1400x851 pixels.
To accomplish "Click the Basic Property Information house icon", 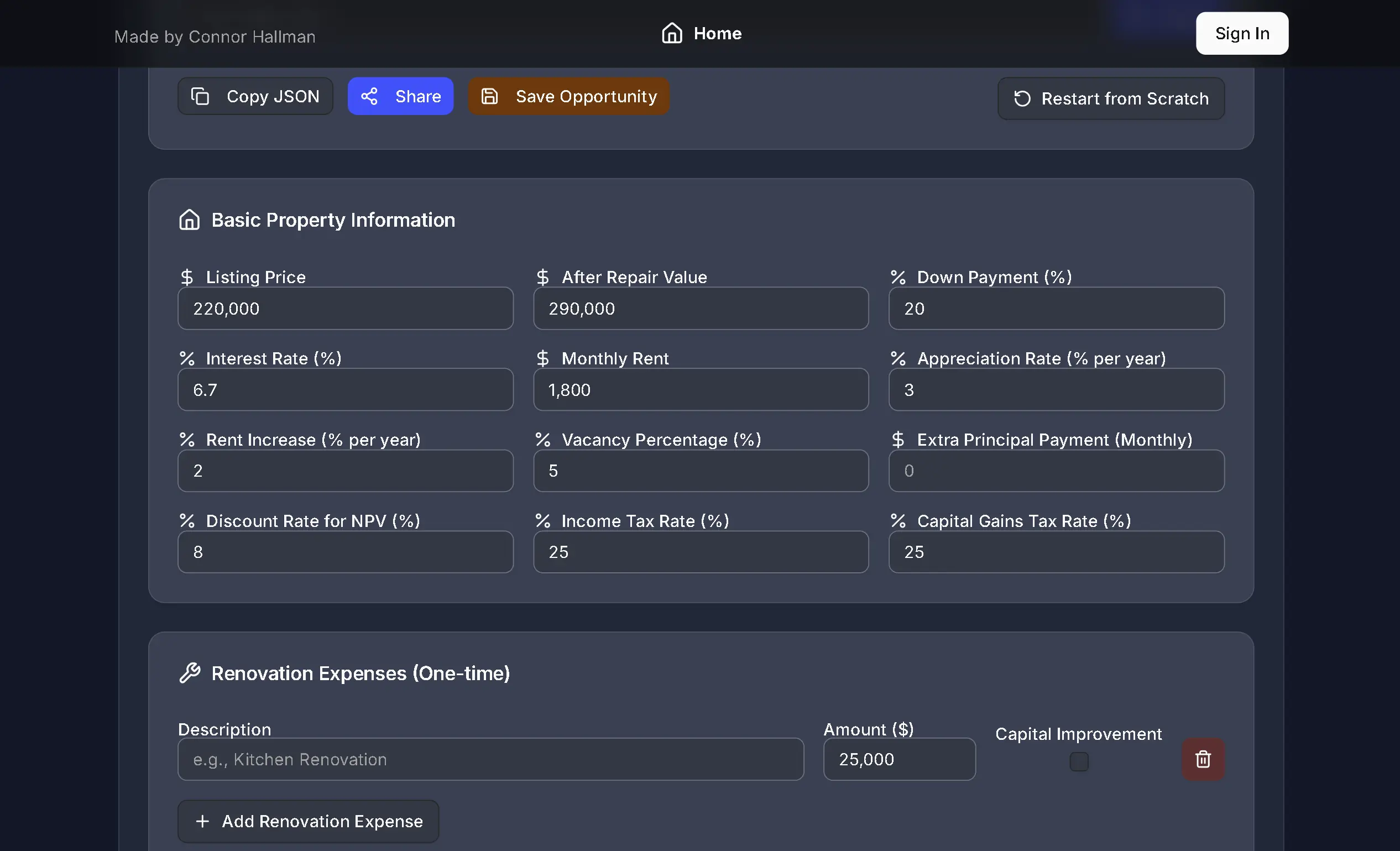I will tap(189, 220).
